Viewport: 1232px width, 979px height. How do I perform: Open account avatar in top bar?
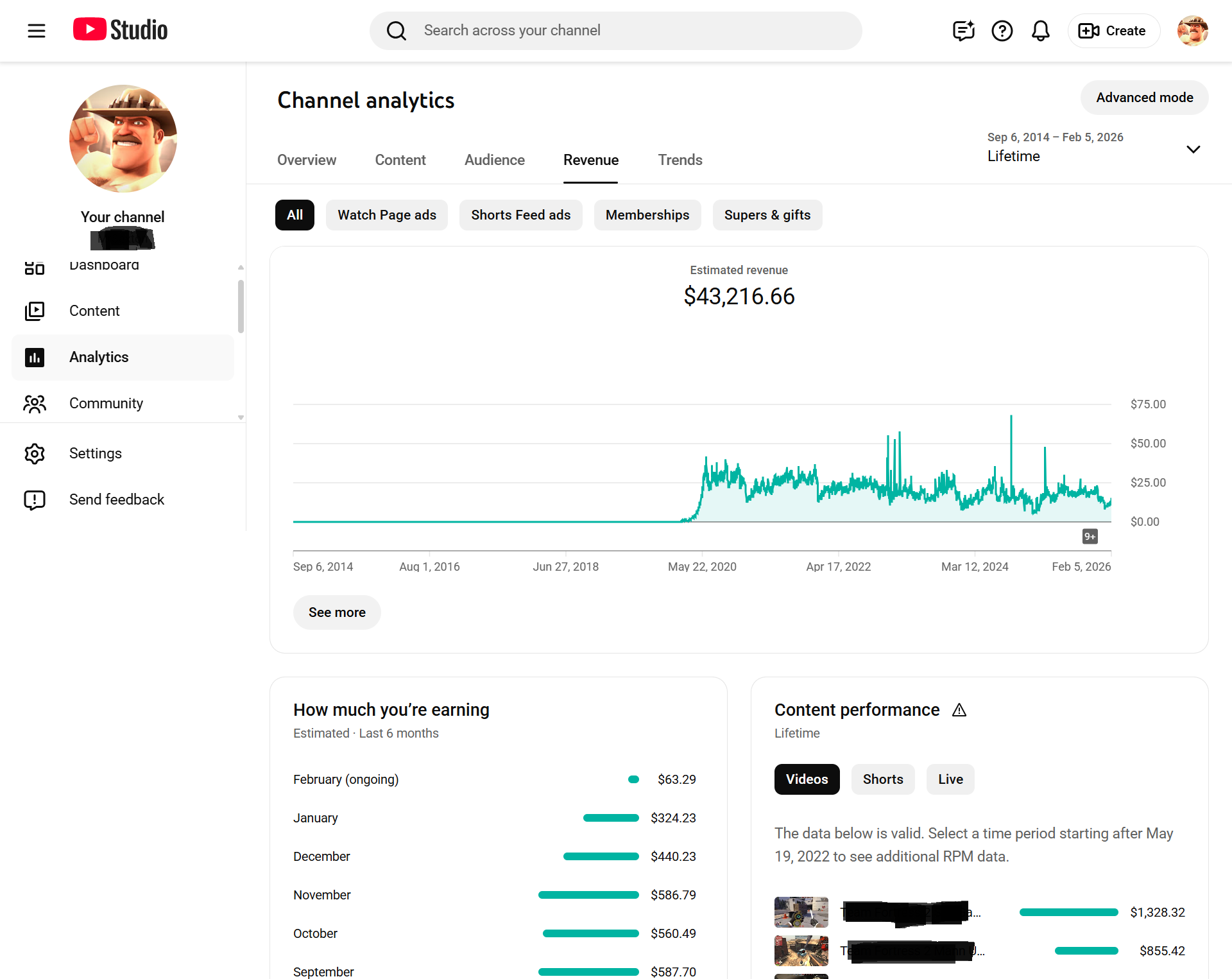pyautogui.click(x=1192, y=30)
